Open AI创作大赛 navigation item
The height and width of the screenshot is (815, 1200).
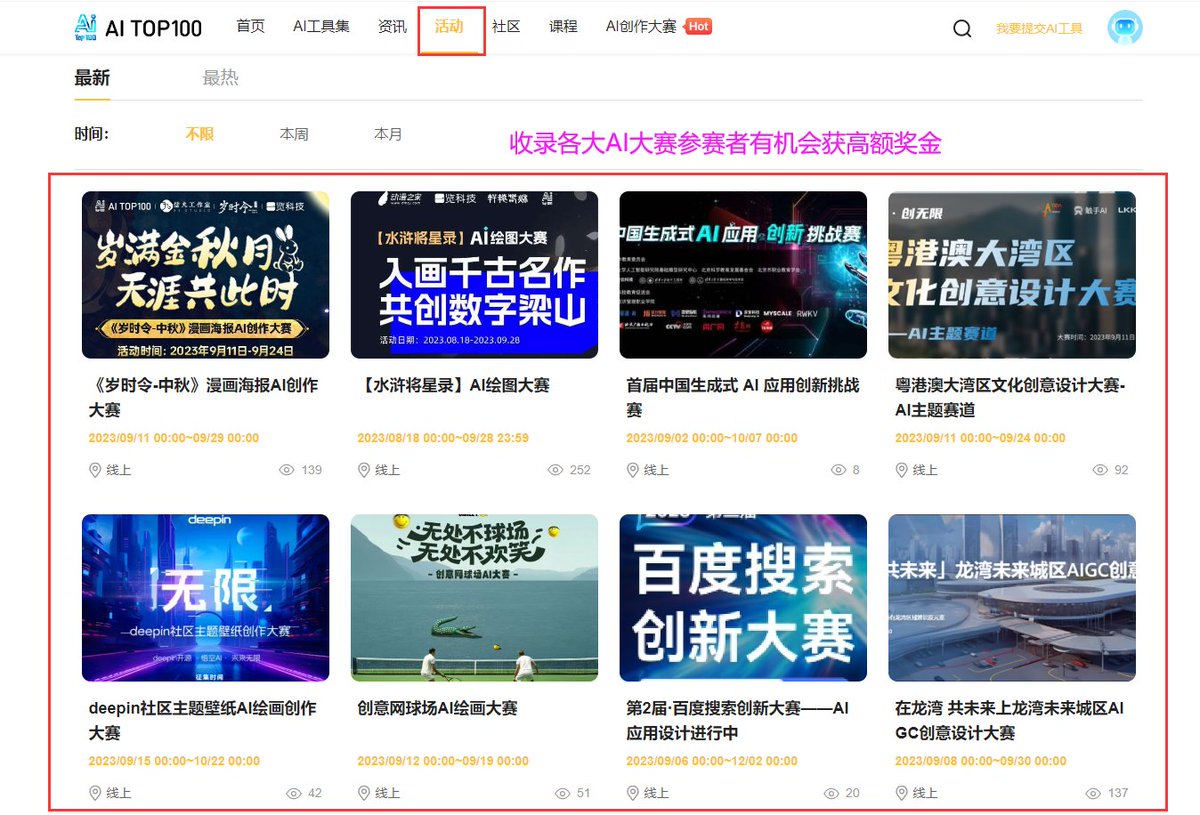coord(641,27)
